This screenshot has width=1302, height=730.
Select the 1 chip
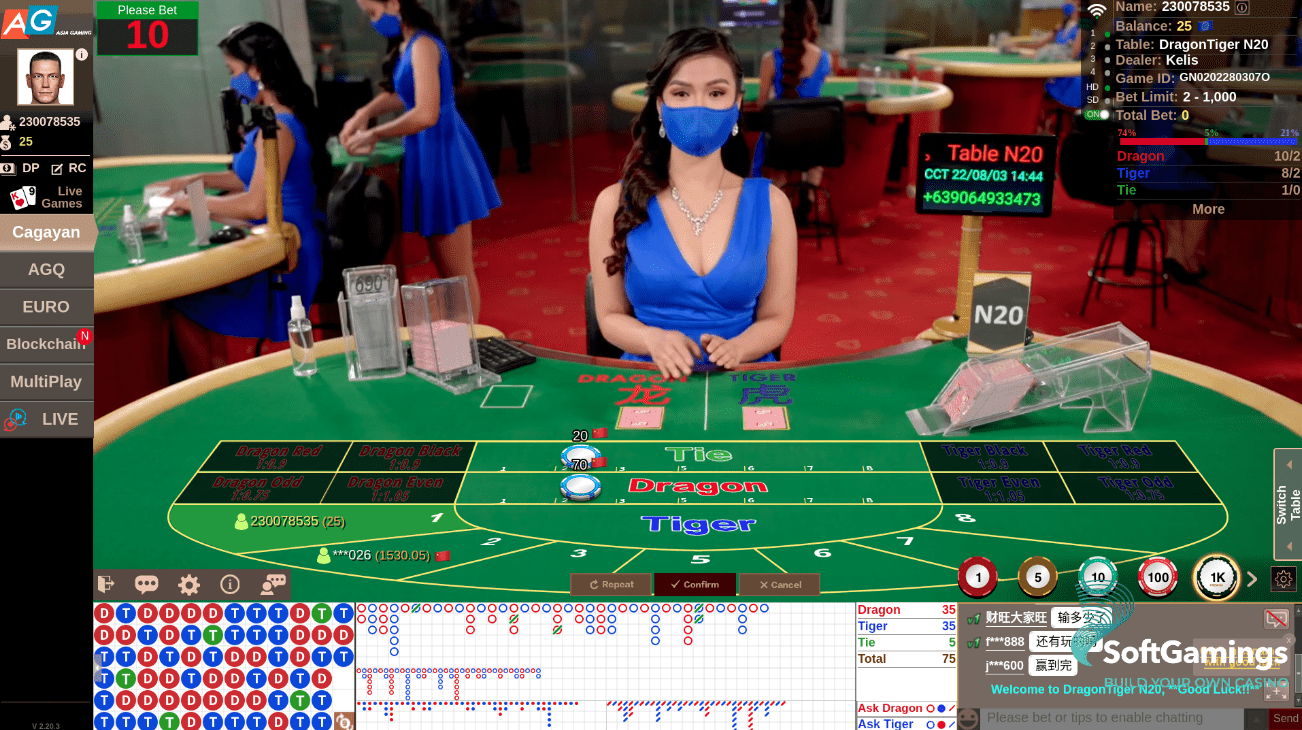978,577
